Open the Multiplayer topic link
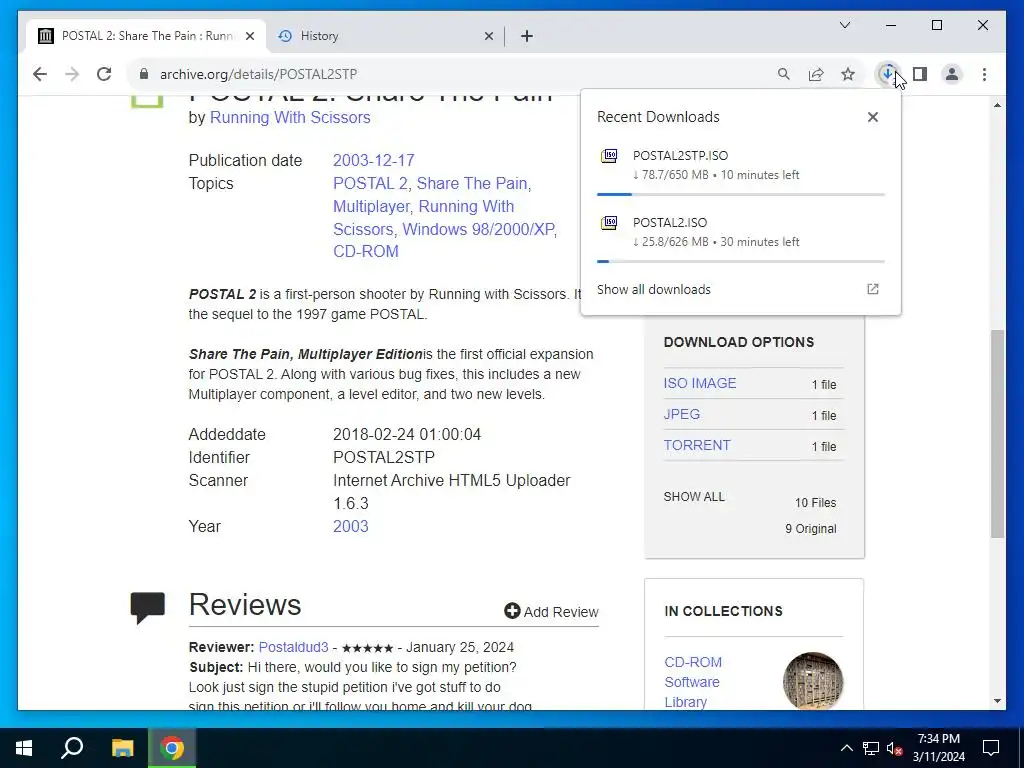The height and width of the screenshot is (768, 1024). click(371, 206)
